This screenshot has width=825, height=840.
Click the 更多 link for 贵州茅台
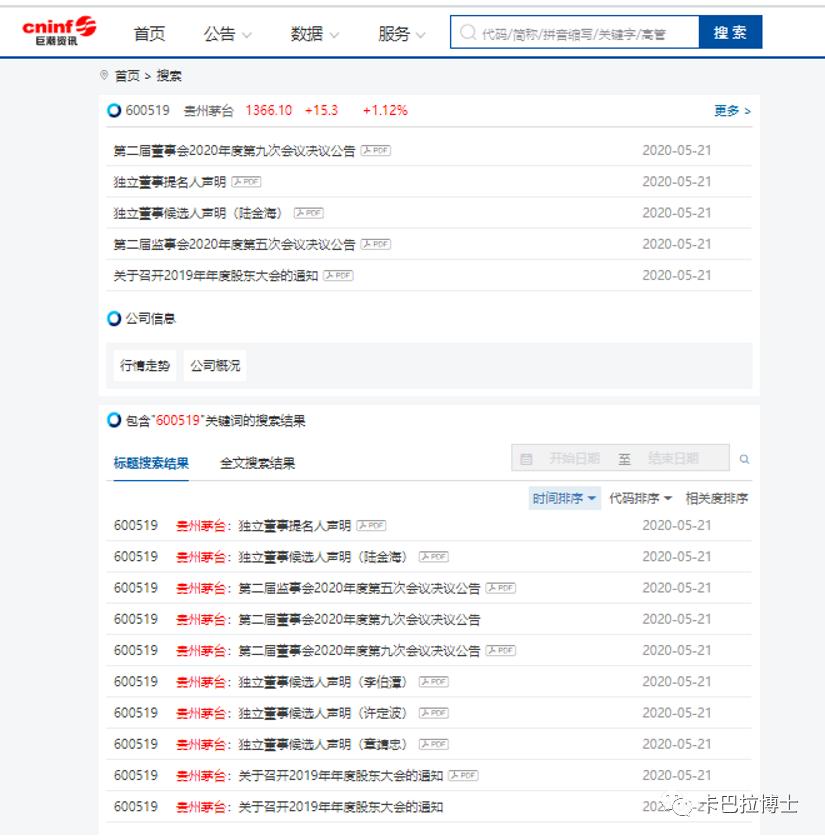click(x=727, y=111)
